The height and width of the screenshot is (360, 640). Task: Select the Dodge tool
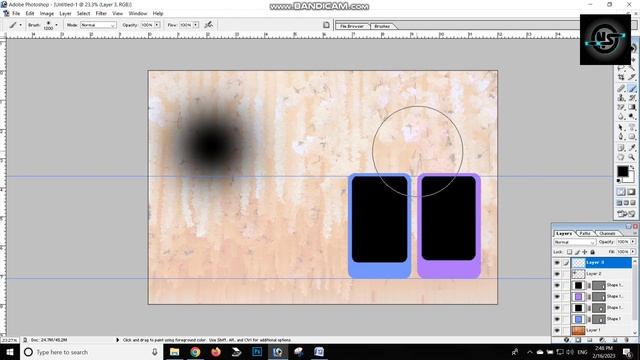[x=633, y=116]
